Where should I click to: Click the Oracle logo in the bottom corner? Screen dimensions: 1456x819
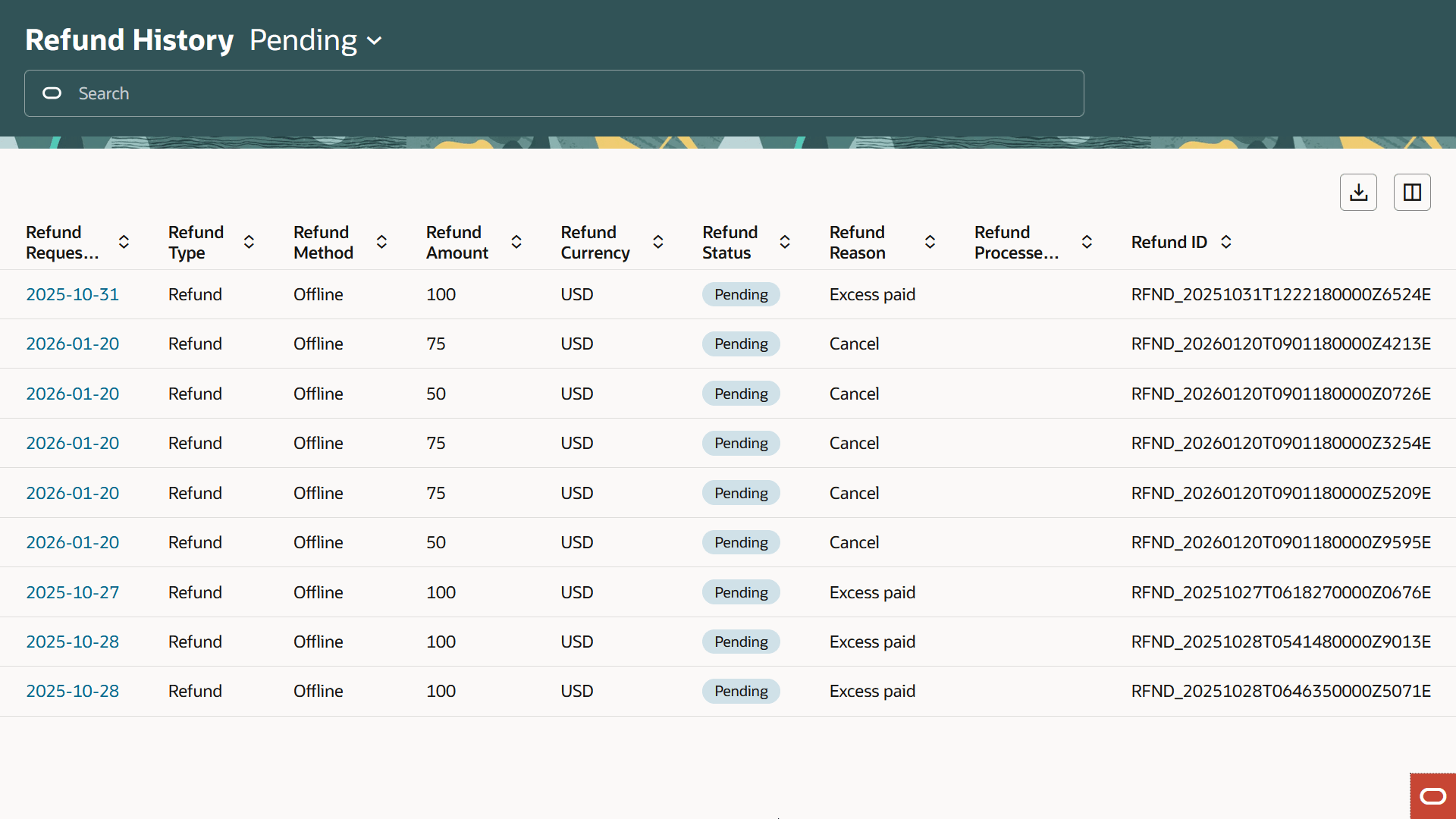pyautogui.click(x=1433, y=795)
